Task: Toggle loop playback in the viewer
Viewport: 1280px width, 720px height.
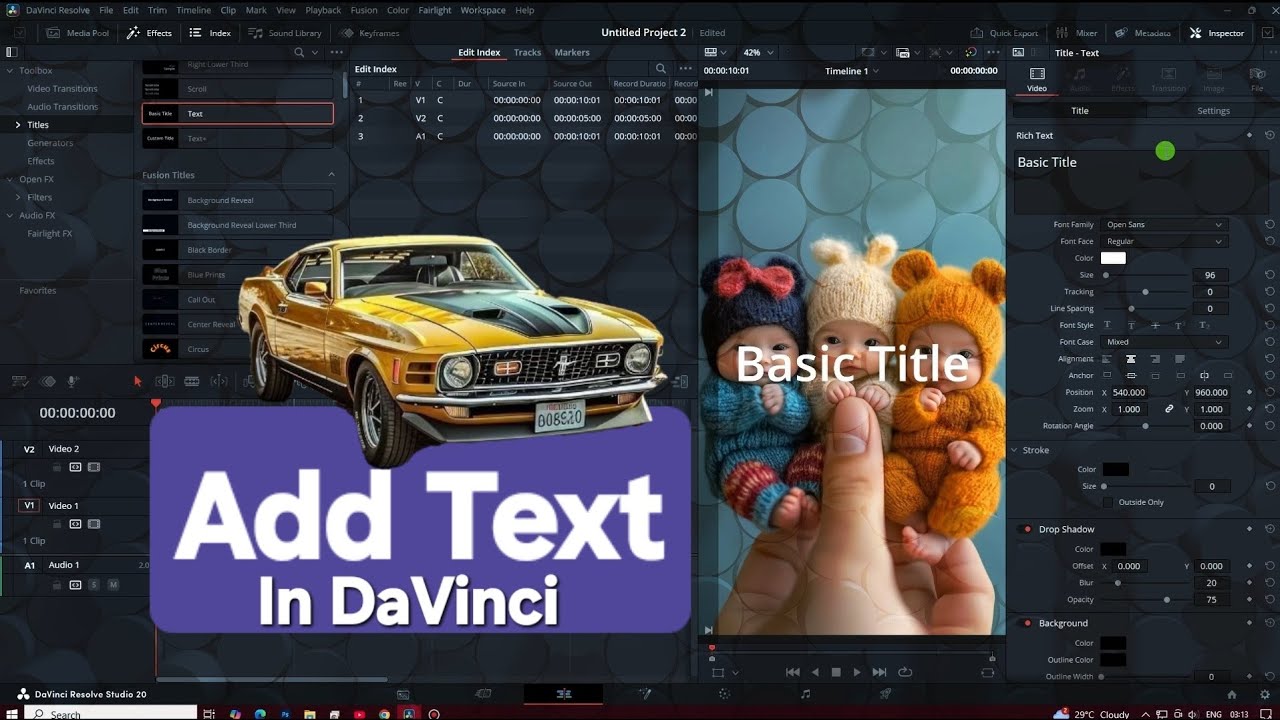Action: 905,672
